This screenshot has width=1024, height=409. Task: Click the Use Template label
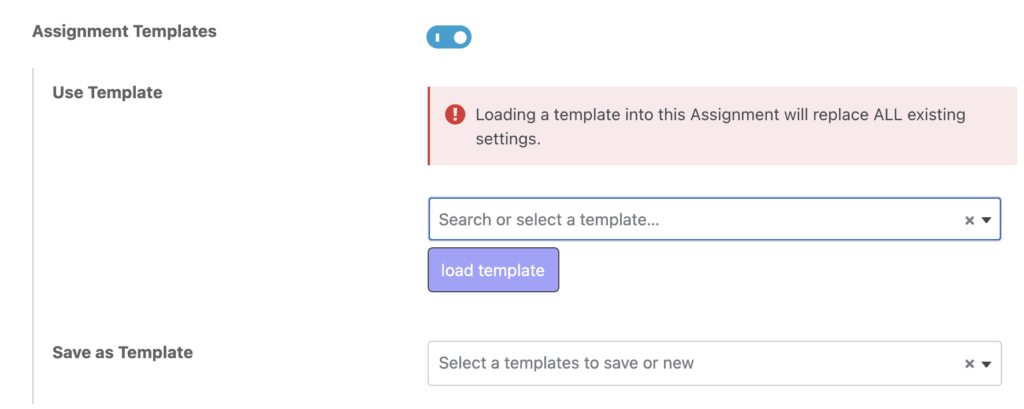107,93
